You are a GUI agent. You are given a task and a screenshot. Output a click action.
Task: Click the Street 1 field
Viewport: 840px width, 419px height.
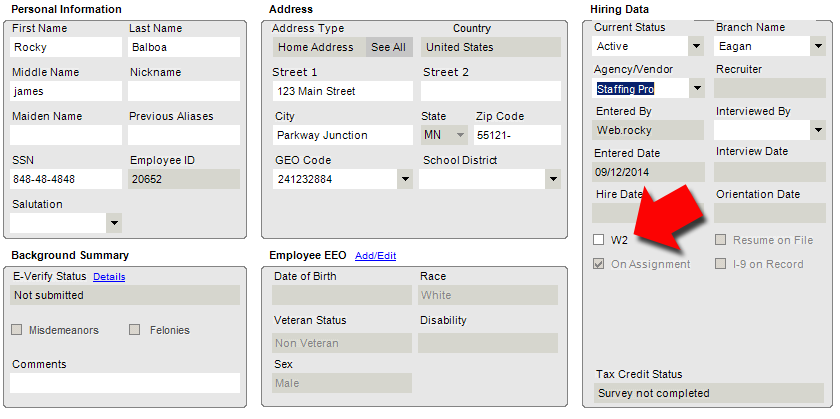[x=342, y=91]
